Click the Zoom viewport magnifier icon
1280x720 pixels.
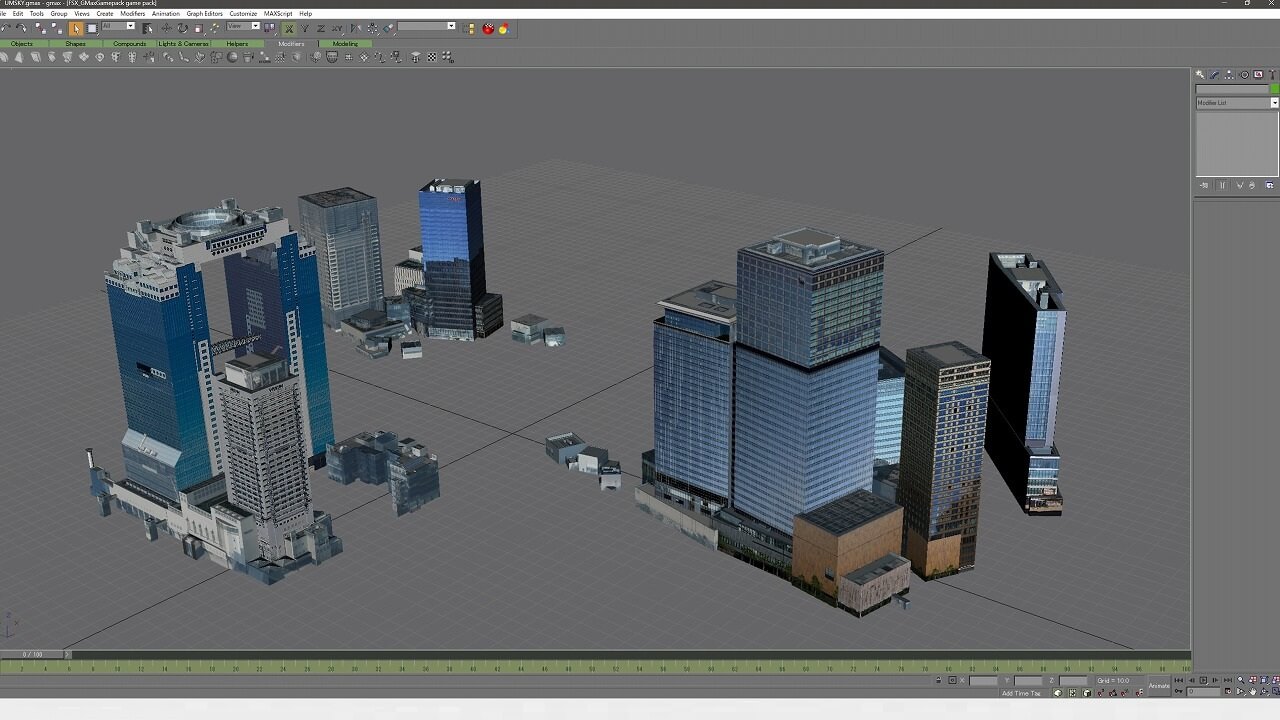pyautogui.click(x=1241, y=681)
